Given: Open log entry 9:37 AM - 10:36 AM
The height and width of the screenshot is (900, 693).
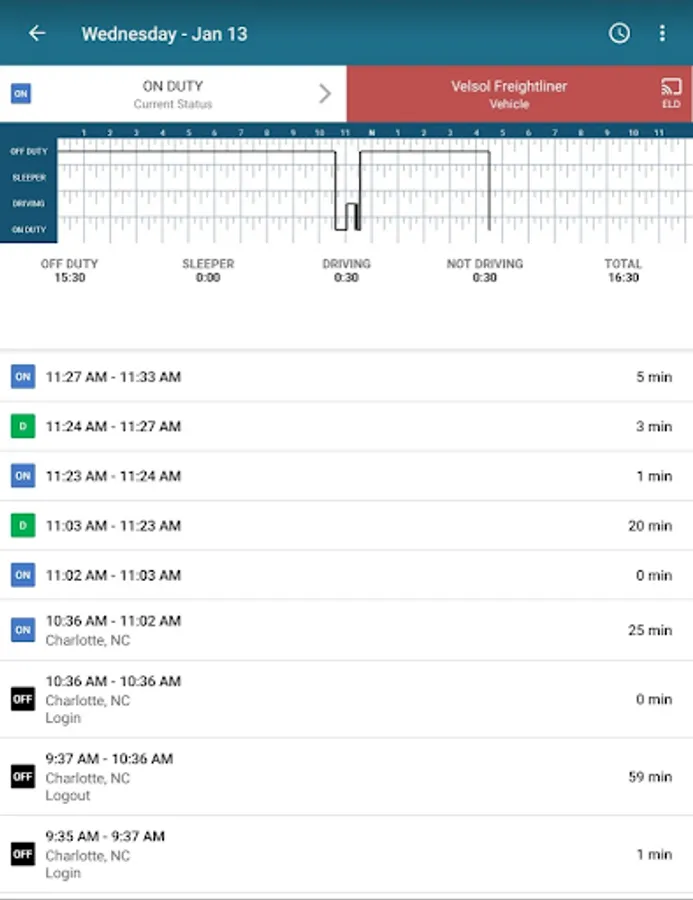Looking at the screenshot, I should 346,777.
